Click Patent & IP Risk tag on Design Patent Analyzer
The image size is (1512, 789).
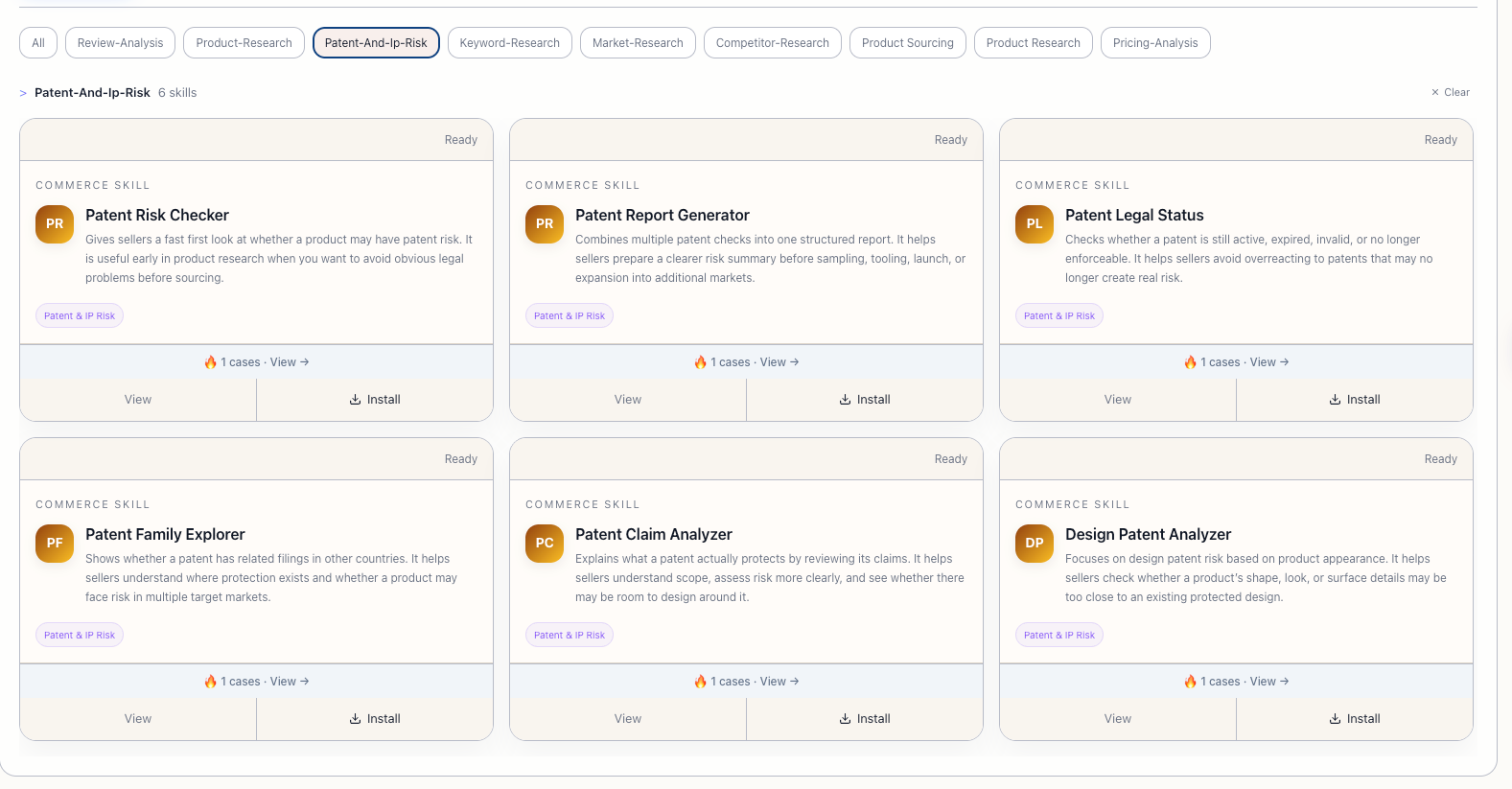[1059, 635]
